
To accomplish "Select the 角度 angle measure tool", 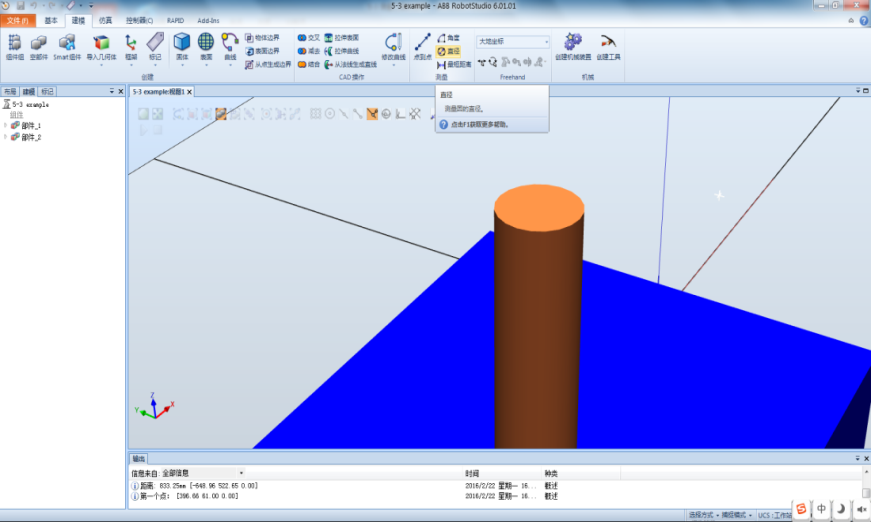I will point(448,38).
